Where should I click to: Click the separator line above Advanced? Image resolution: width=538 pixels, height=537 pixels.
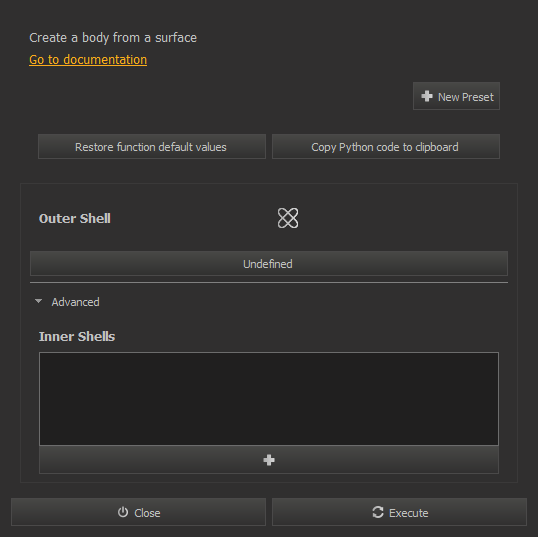tap(269, 283)
